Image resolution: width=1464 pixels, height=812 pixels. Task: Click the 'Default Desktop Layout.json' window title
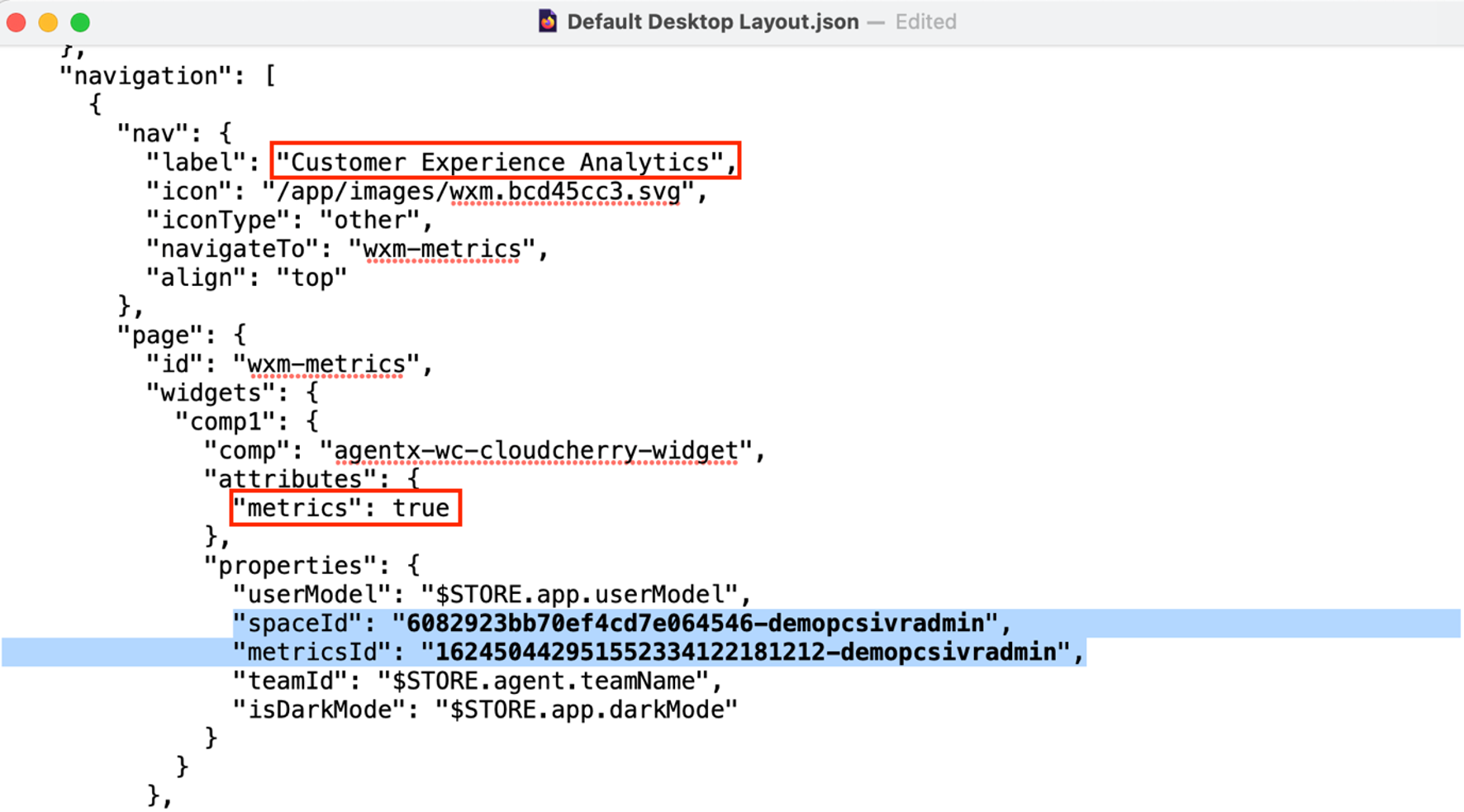coord(713,21)
